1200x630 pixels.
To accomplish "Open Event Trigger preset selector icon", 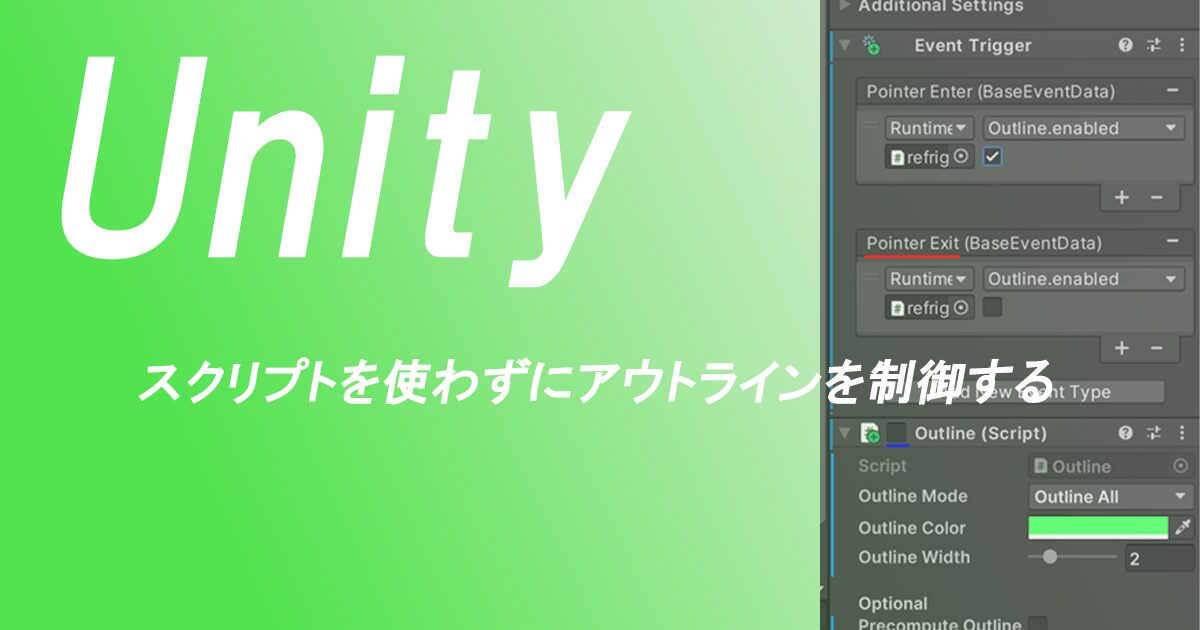I will 1154,45.
